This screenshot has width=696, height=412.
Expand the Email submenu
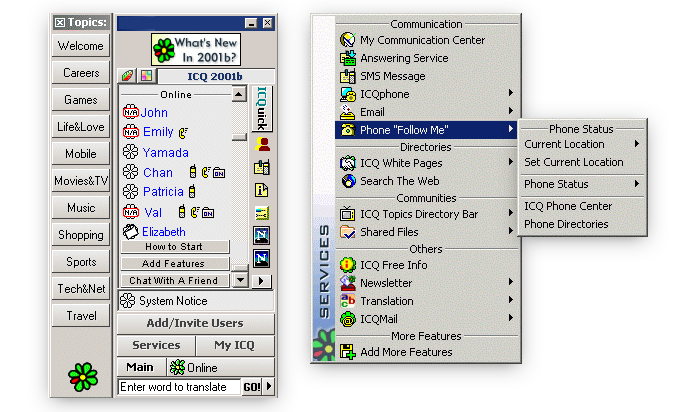[x=427, y=112]
